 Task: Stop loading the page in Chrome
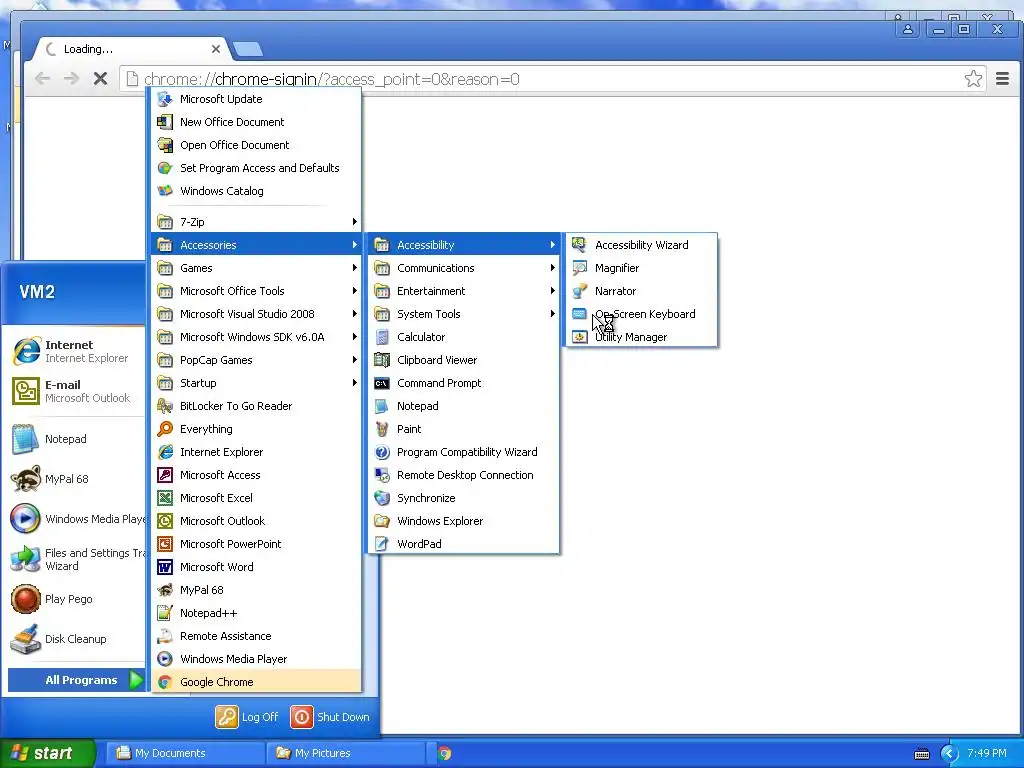(101, 79)
